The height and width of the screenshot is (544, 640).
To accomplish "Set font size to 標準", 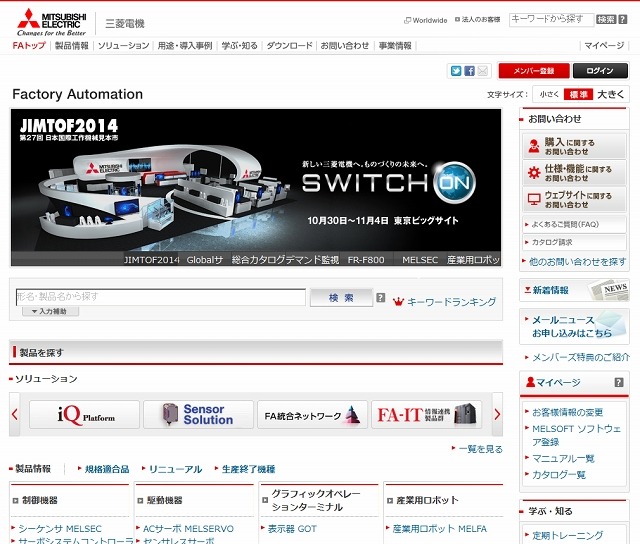I will point(578,94).
